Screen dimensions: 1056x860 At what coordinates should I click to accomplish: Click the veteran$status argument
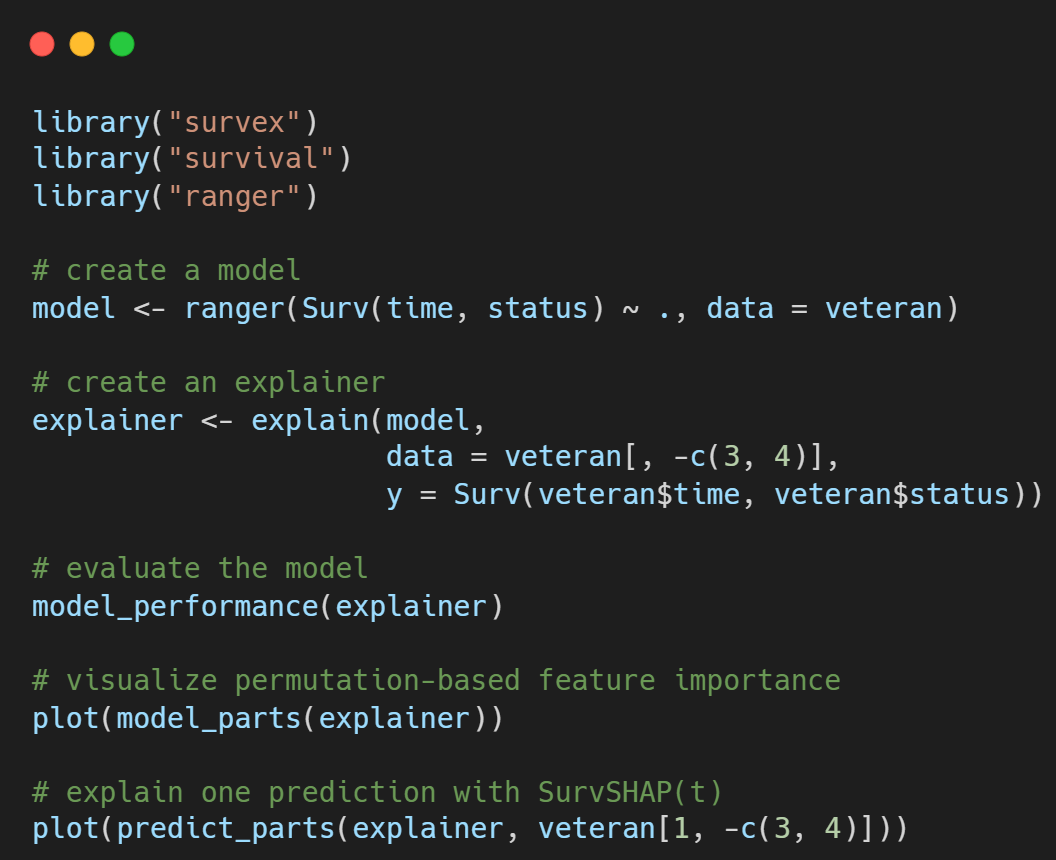[x=892, y=494]
